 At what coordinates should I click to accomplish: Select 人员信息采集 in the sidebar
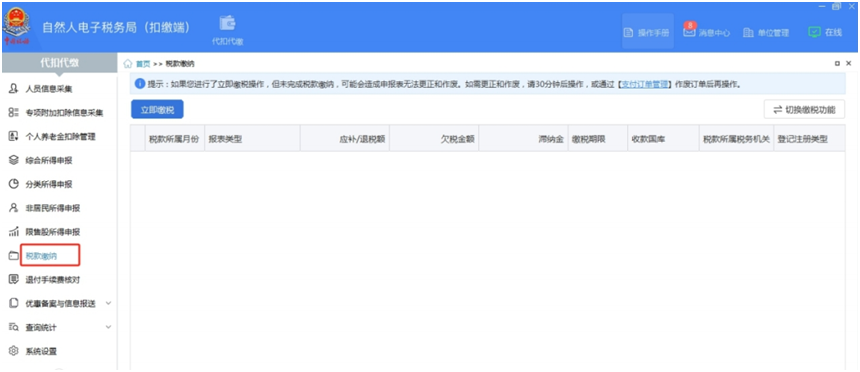point(49,88)
